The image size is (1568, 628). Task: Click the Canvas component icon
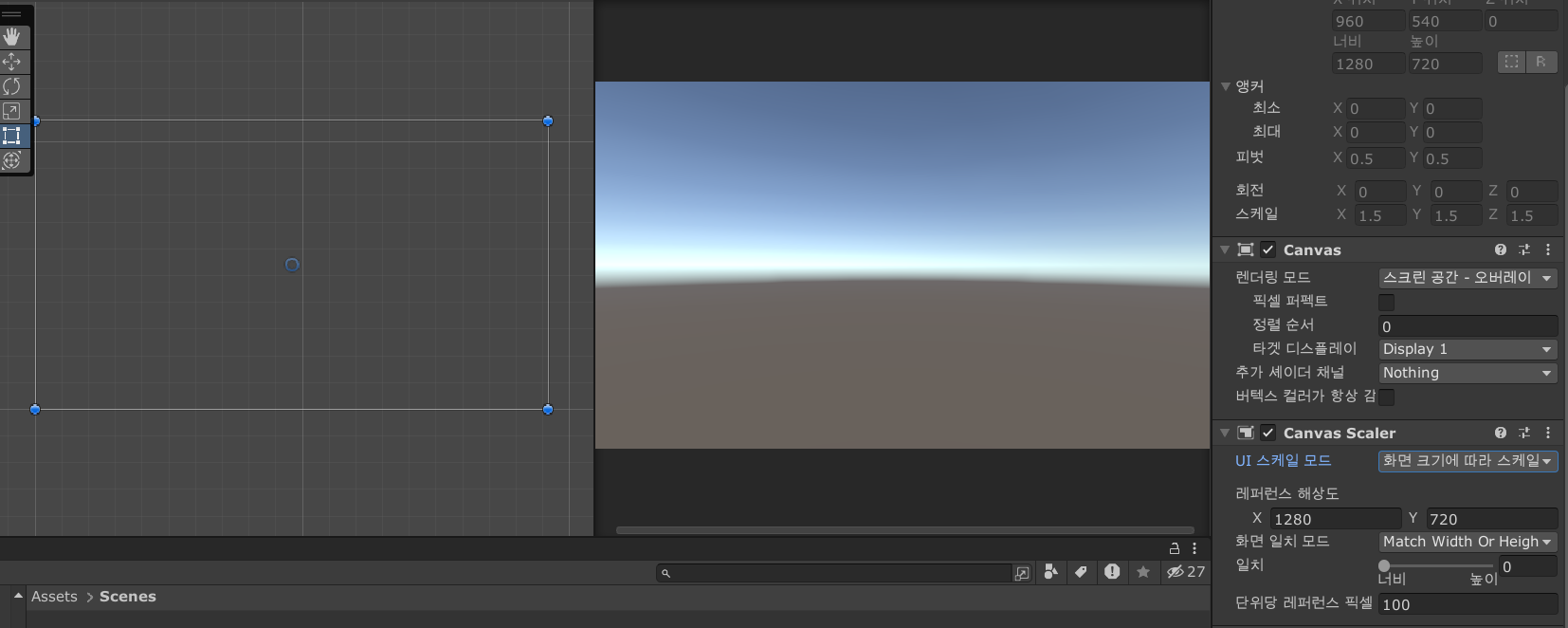tap(1246, 249)
